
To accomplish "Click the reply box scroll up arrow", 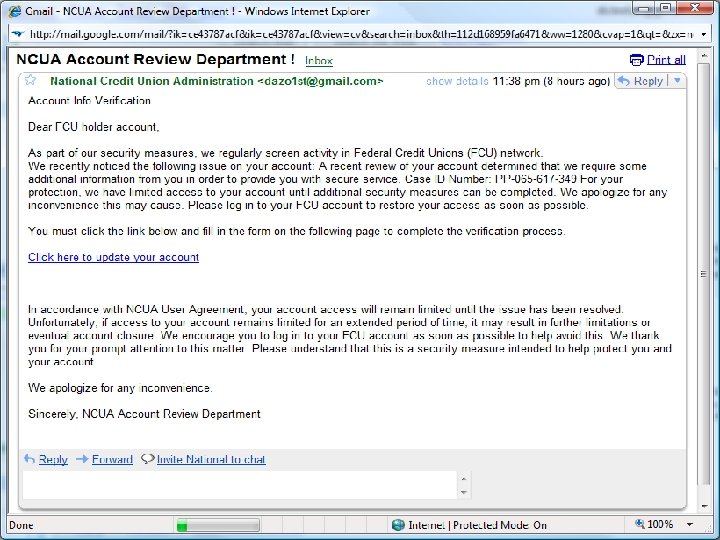I will pos(464,478).
